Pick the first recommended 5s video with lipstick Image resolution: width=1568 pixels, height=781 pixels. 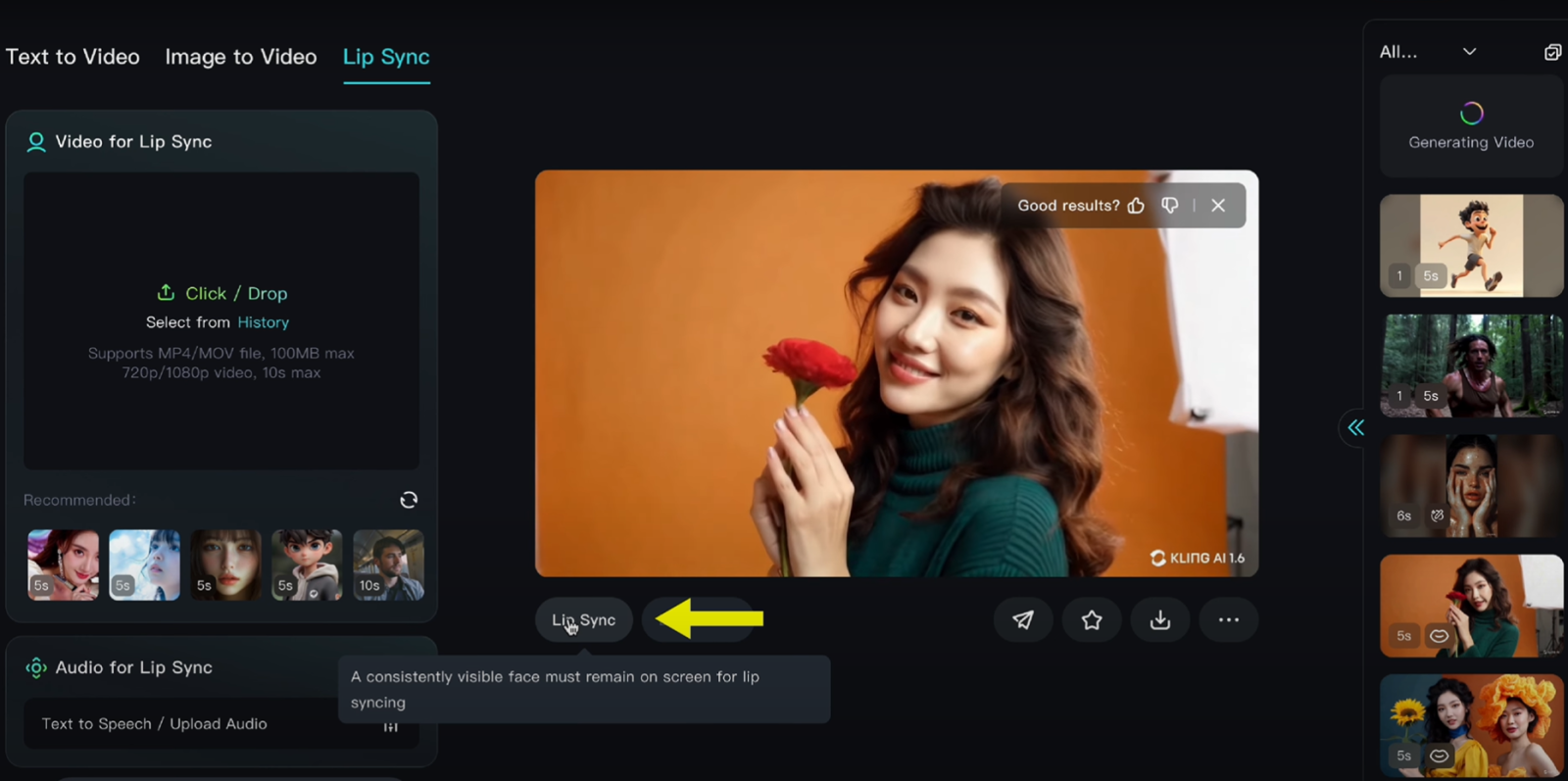[64, 564]
